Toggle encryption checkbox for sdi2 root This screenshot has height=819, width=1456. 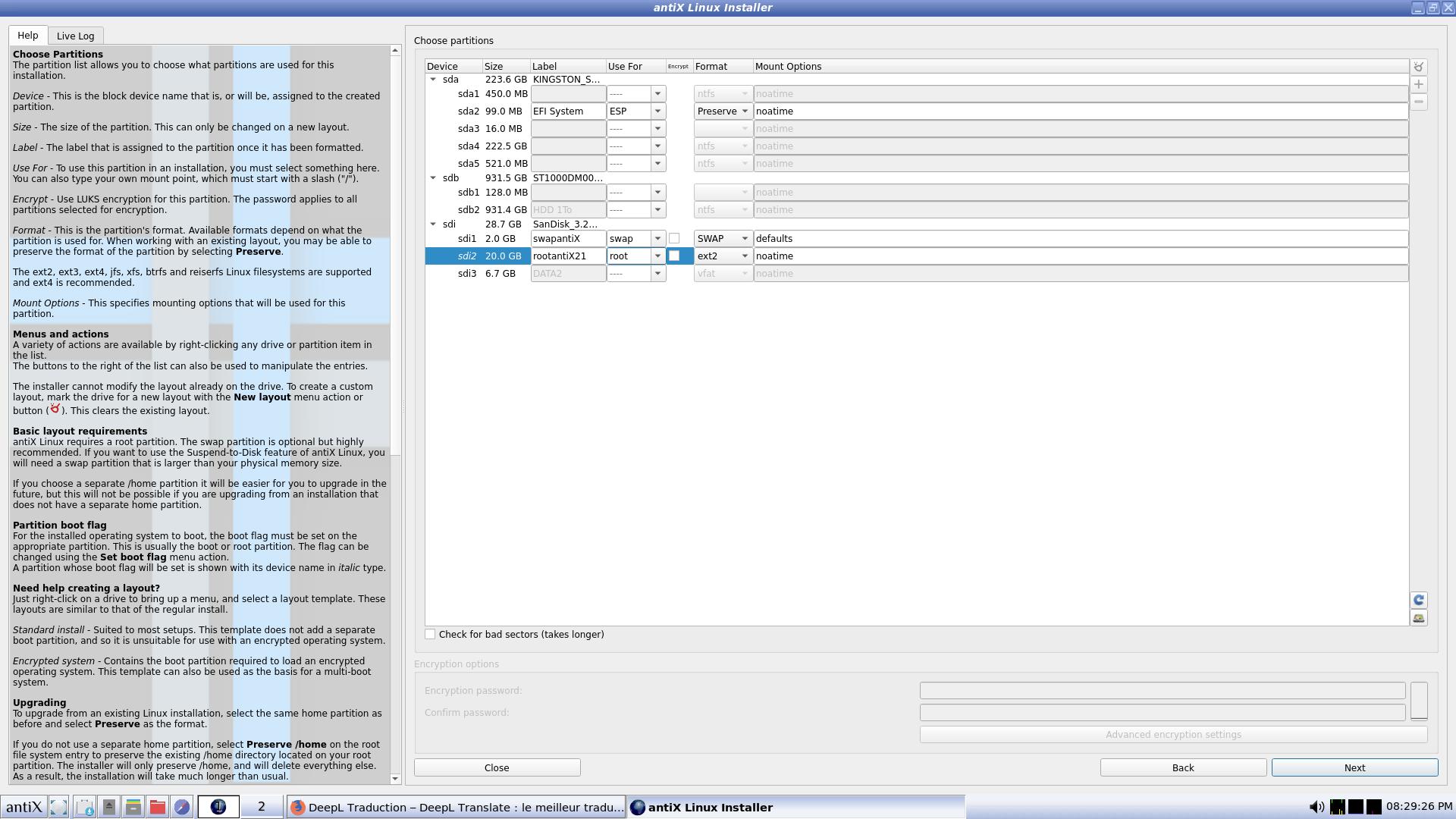coord(673,256)
